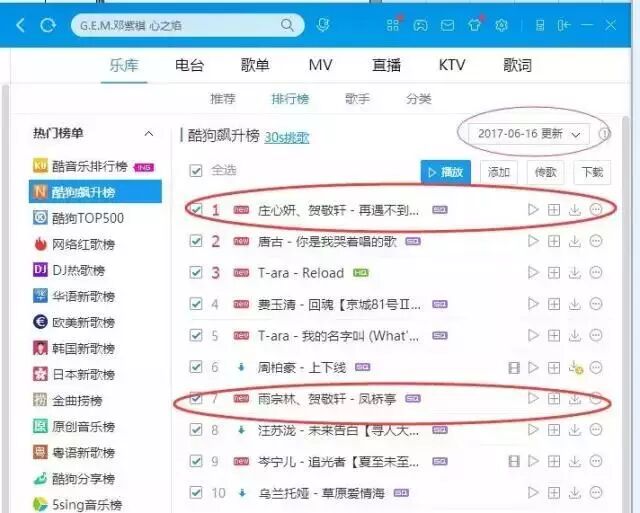This screenshot has height=513, width=640.
Task: Open the MV tab
Action: [x=320, y=65]
